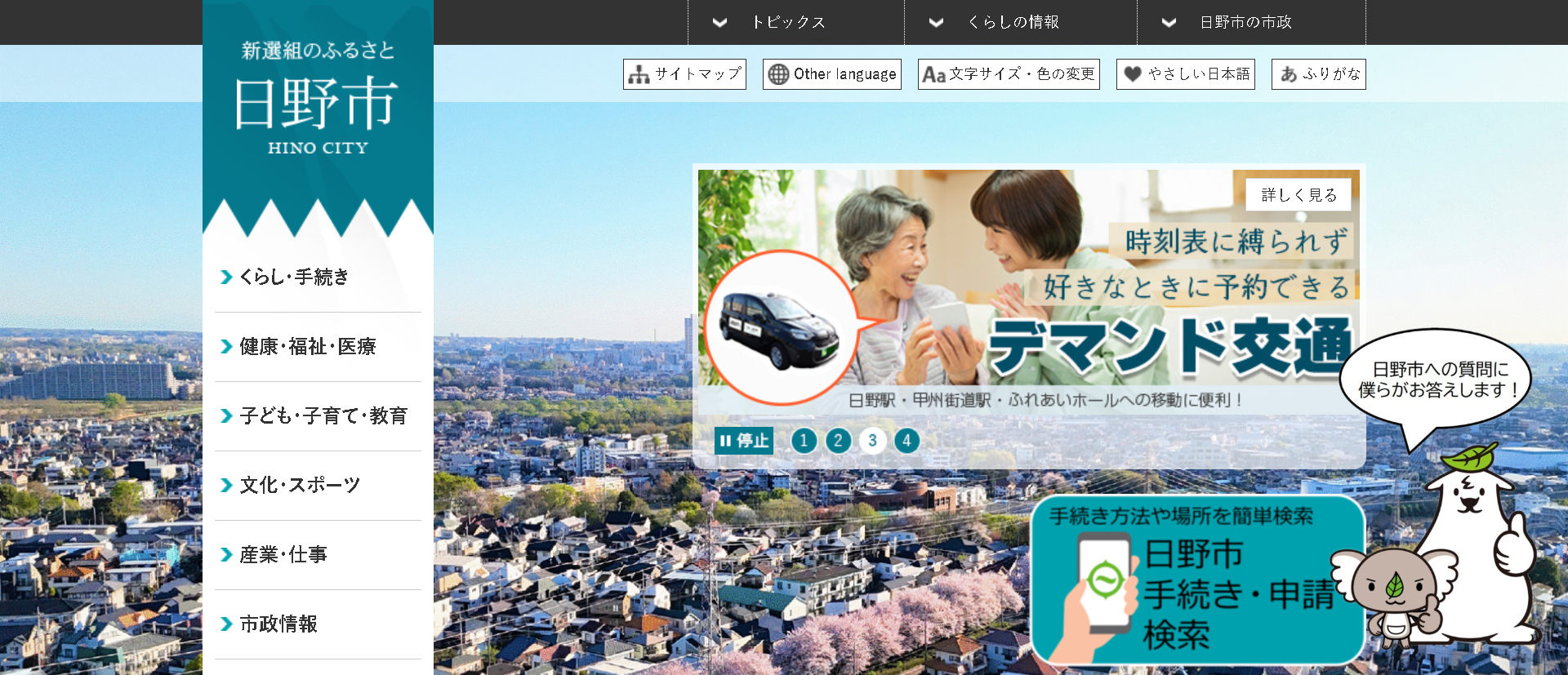Click the taxi car image in slide

click(x=778, y=328)
